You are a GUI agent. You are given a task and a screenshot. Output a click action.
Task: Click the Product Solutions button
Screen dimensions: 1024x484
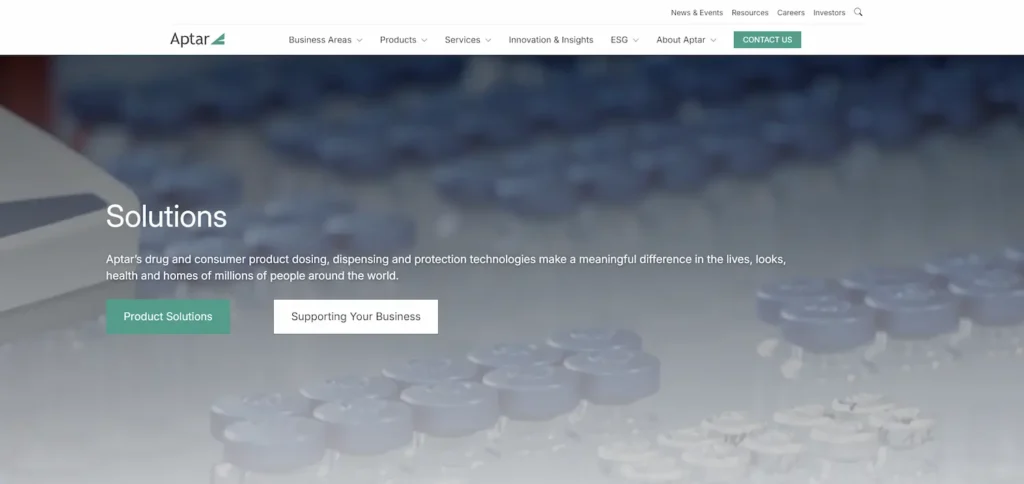coord(168,316)
